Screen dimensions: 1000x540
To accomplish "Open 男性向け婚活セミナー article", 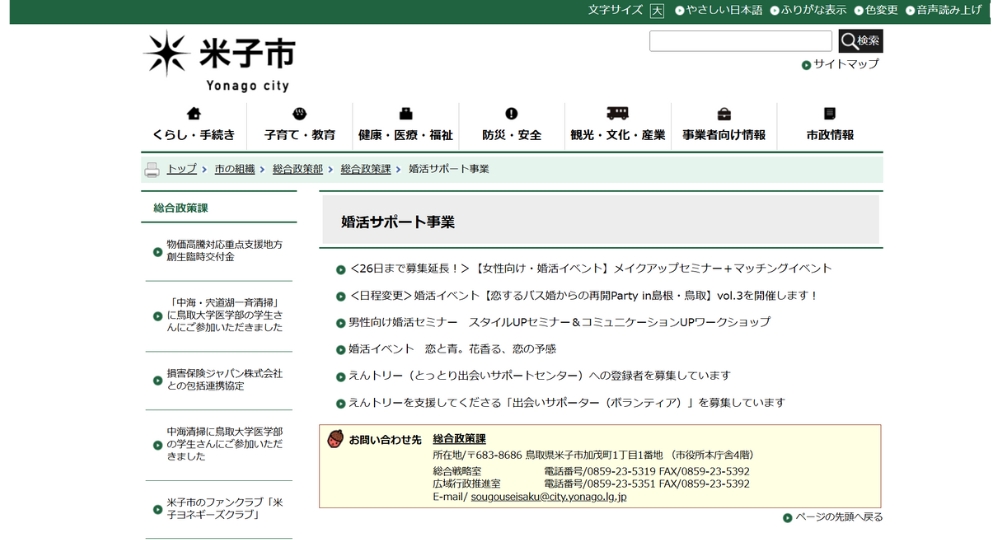I will pyautogui.click(x=559, y=323).
